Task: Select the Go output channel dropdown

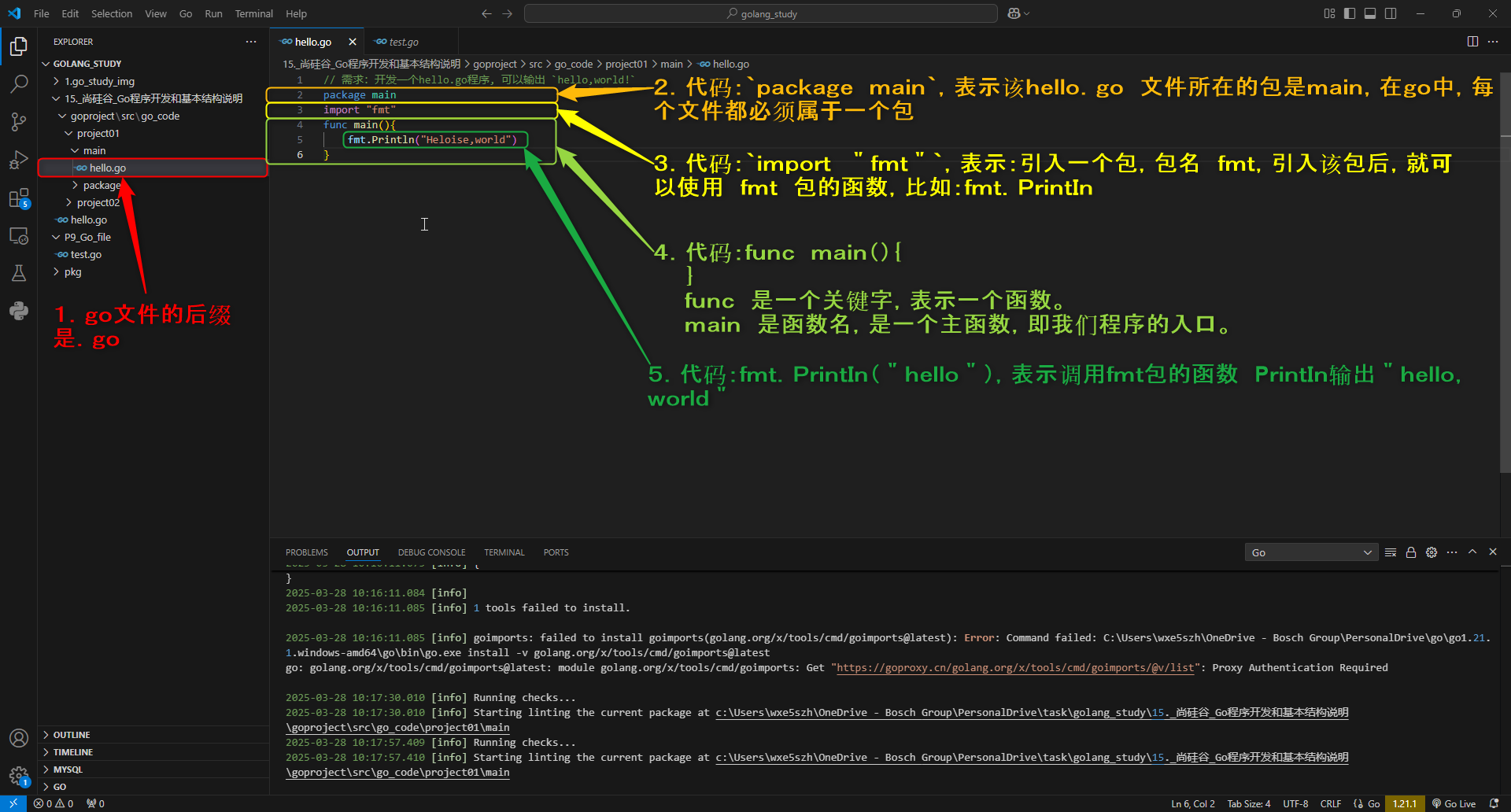Action: (x=1311, y=552)
